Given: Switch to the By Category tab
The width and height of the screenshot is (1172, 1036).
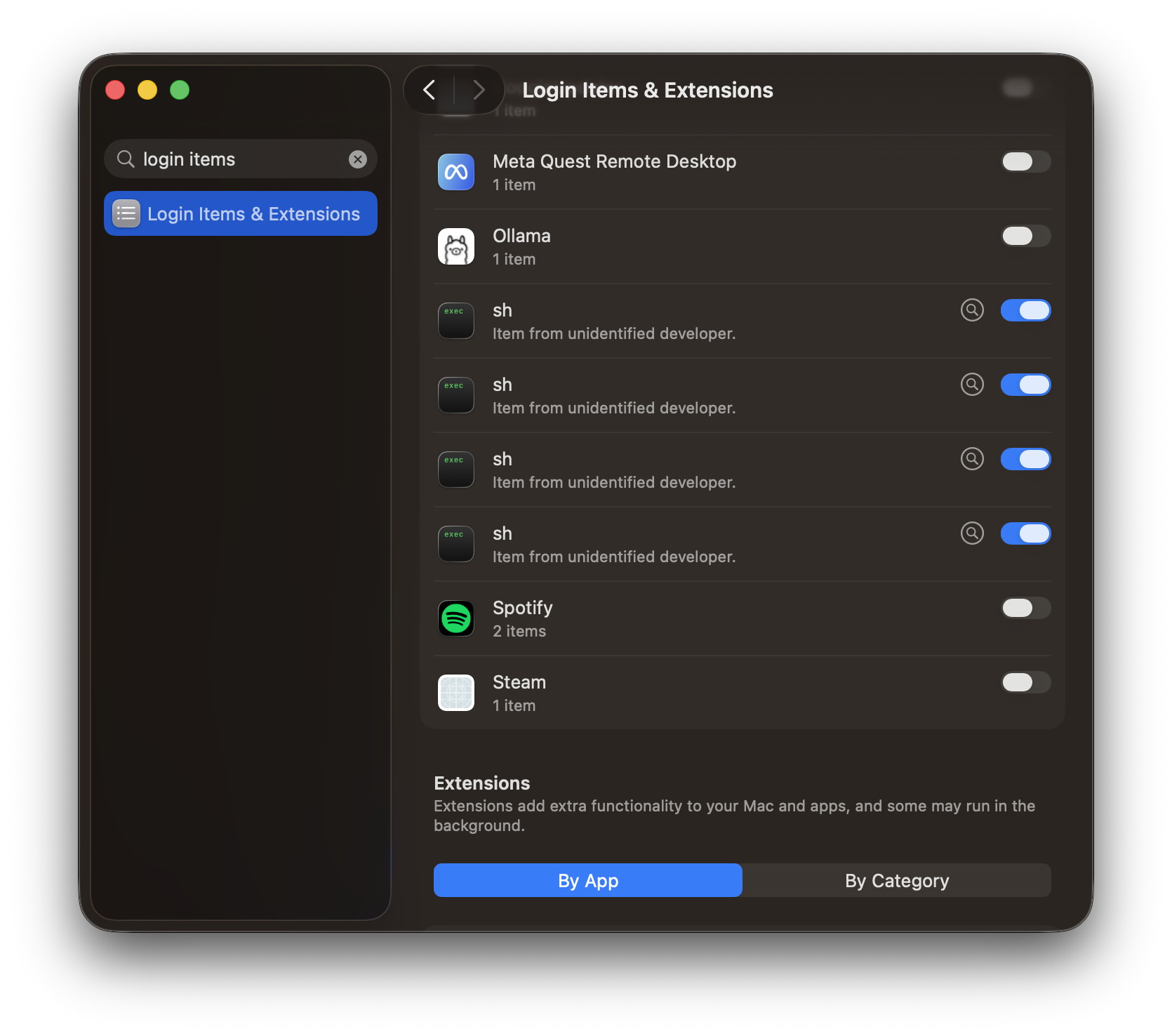Looking at the screenshot, I should click(897, 880).
